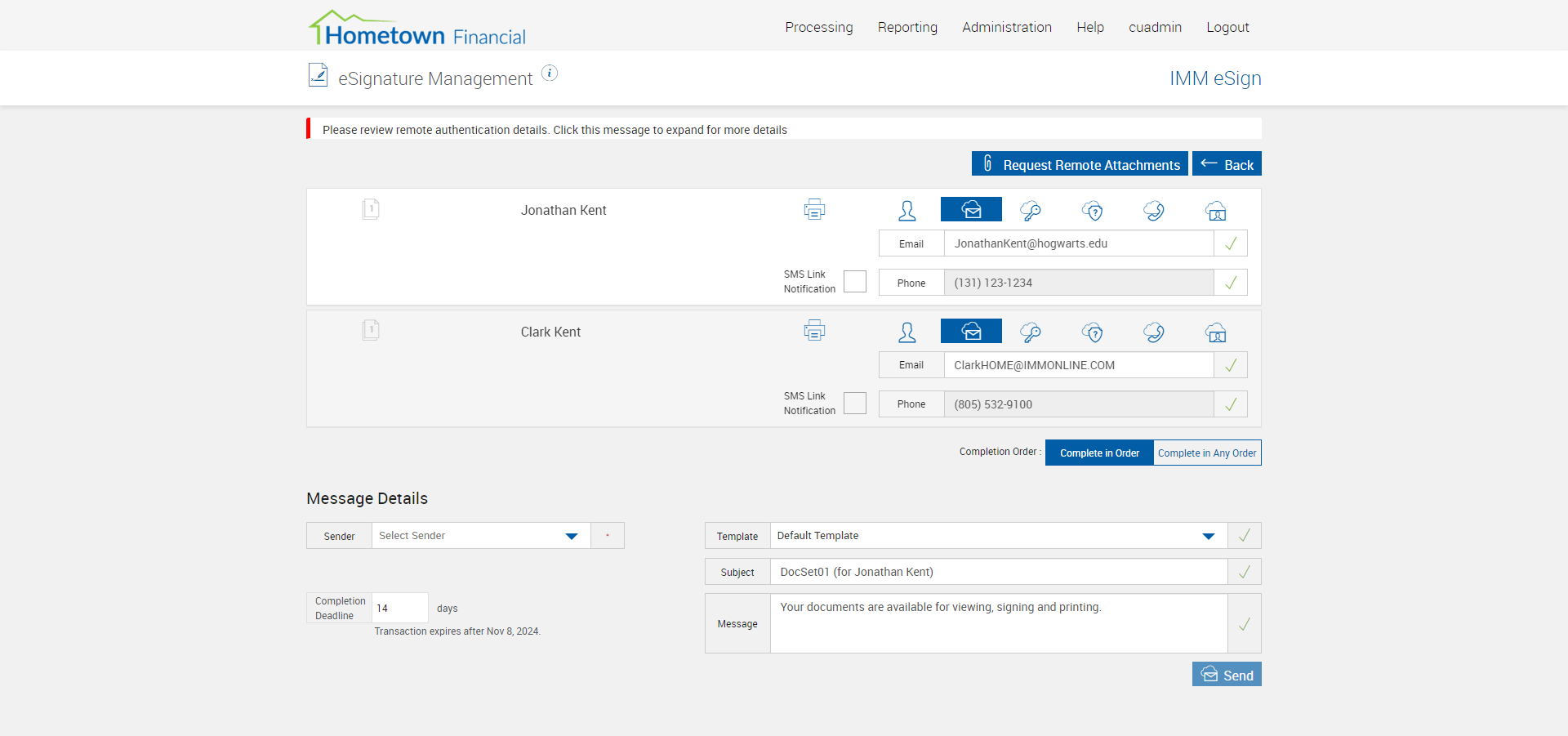Image resolution: width=1568 pixels, height=736 pixels.
Task: Click the printer icon for Jonathan Kent
Action: [x=814, y=210]
